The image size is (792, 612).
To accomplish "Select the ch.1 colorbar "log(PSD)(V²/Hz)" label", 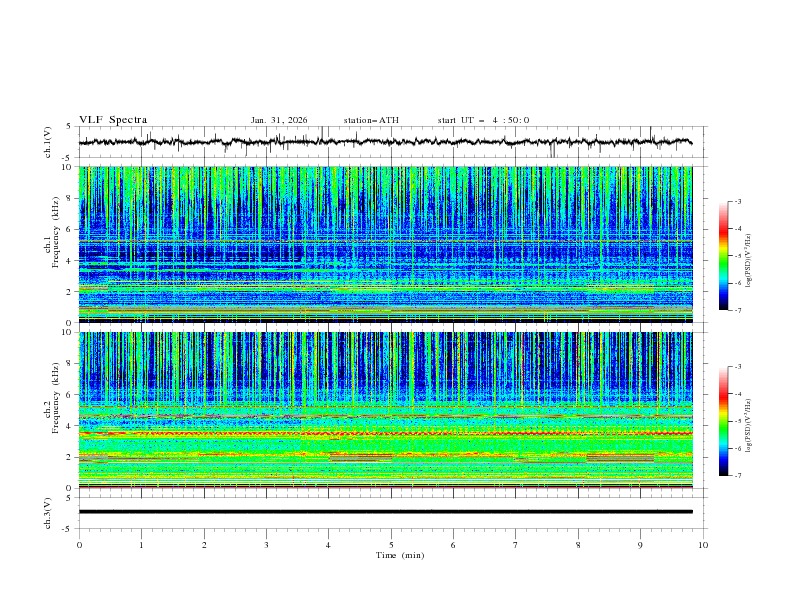I will point(749,261).
